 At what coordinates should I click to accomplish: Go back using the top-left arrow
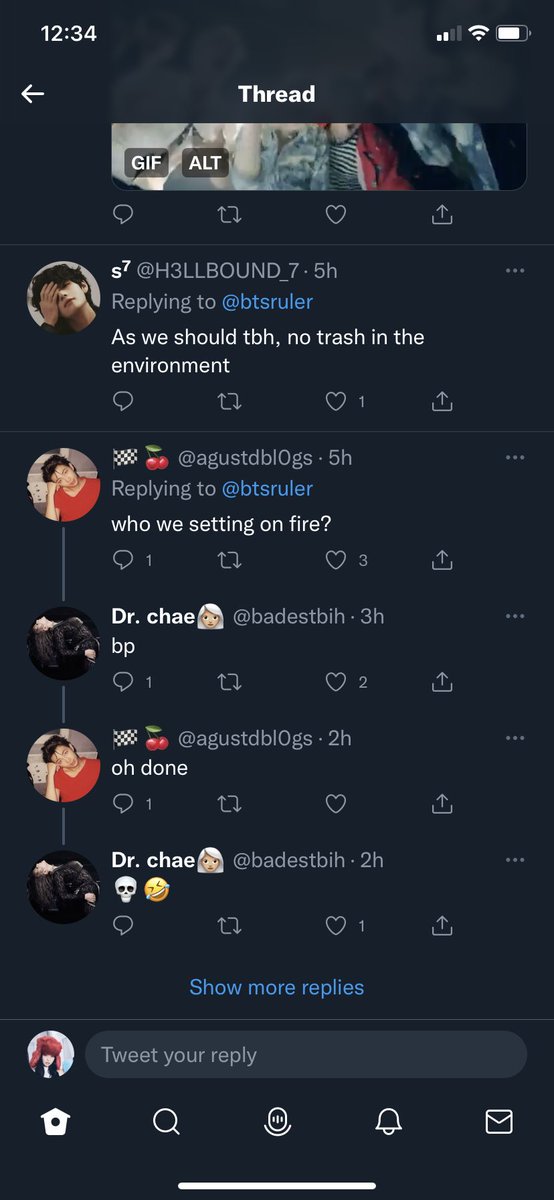click(33, 94)
